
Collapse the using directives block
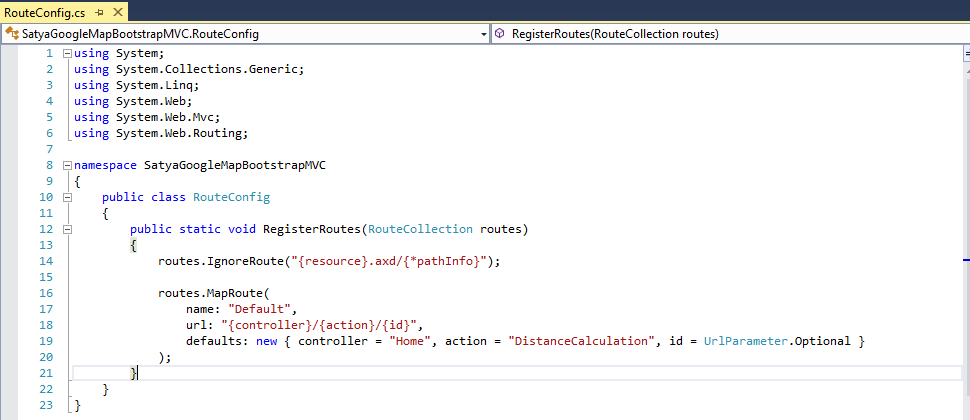tap(67, 53)
